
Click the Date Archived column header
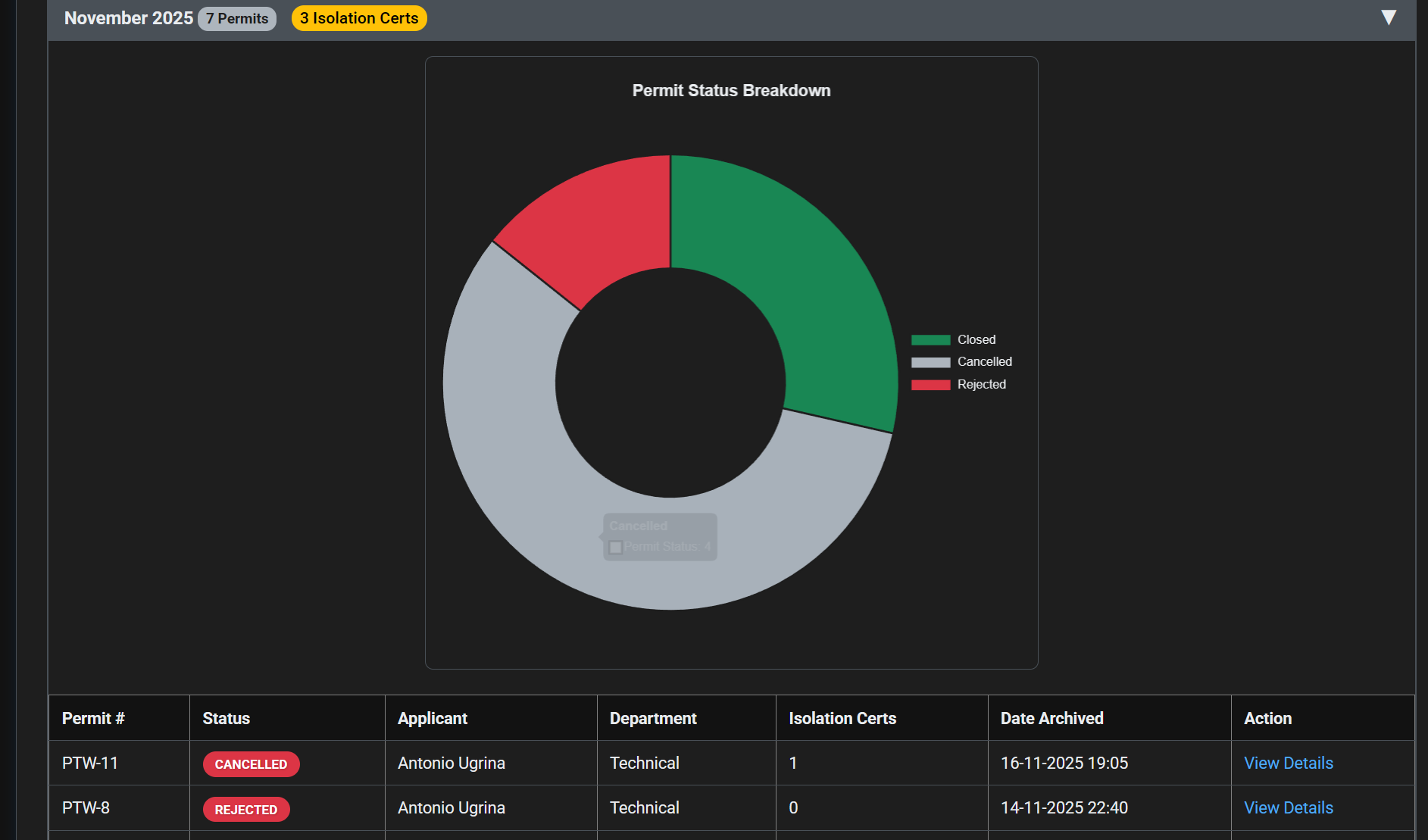1051,718
